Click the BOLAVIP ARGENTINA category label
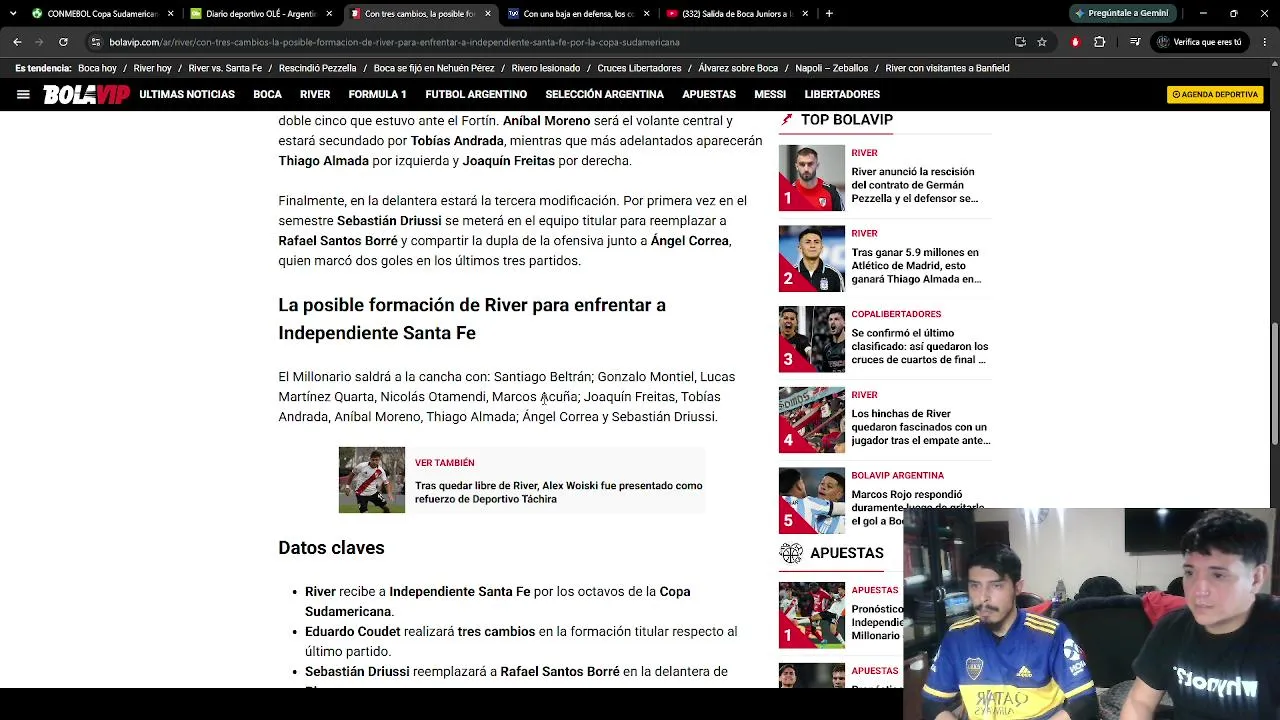 tap(897, 475)
